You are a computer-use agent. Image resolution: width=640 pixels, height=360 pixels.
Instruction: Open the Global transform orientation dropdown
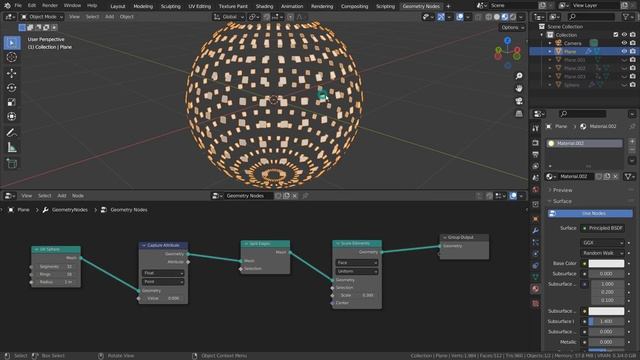(229, 17)
